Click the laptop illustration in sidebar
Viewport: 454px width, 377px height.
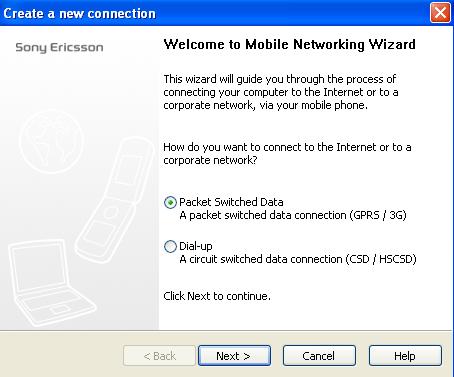point(51,283)
